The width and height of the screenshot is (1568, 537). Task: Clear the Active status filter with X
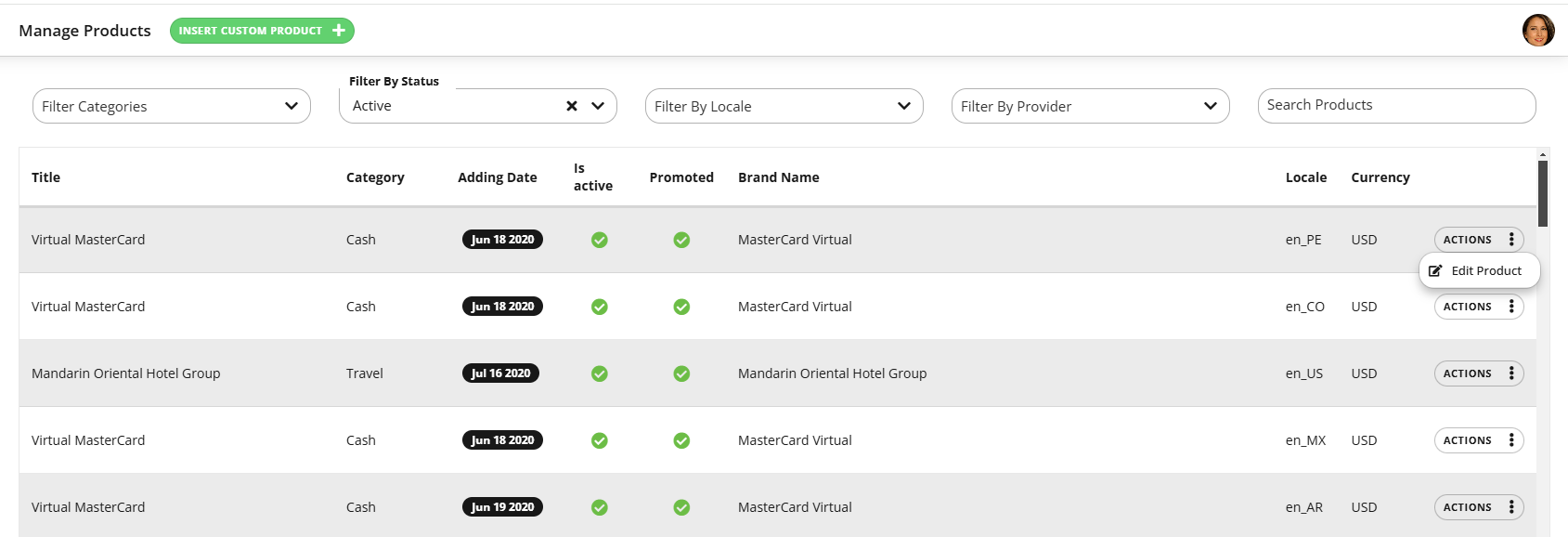point(572,106)
